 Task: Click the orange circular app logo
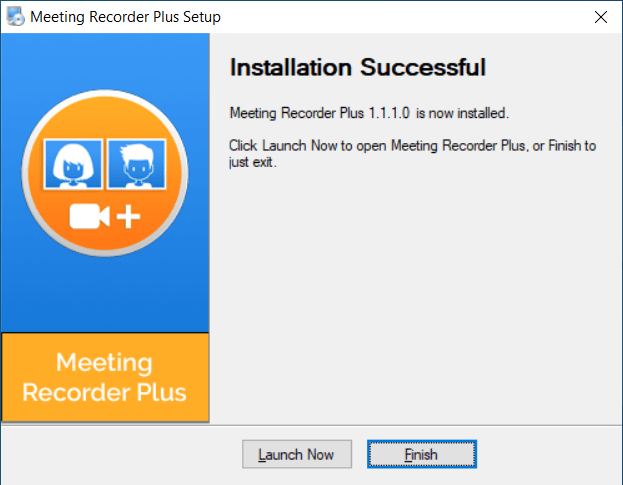(x=105, y=173)
